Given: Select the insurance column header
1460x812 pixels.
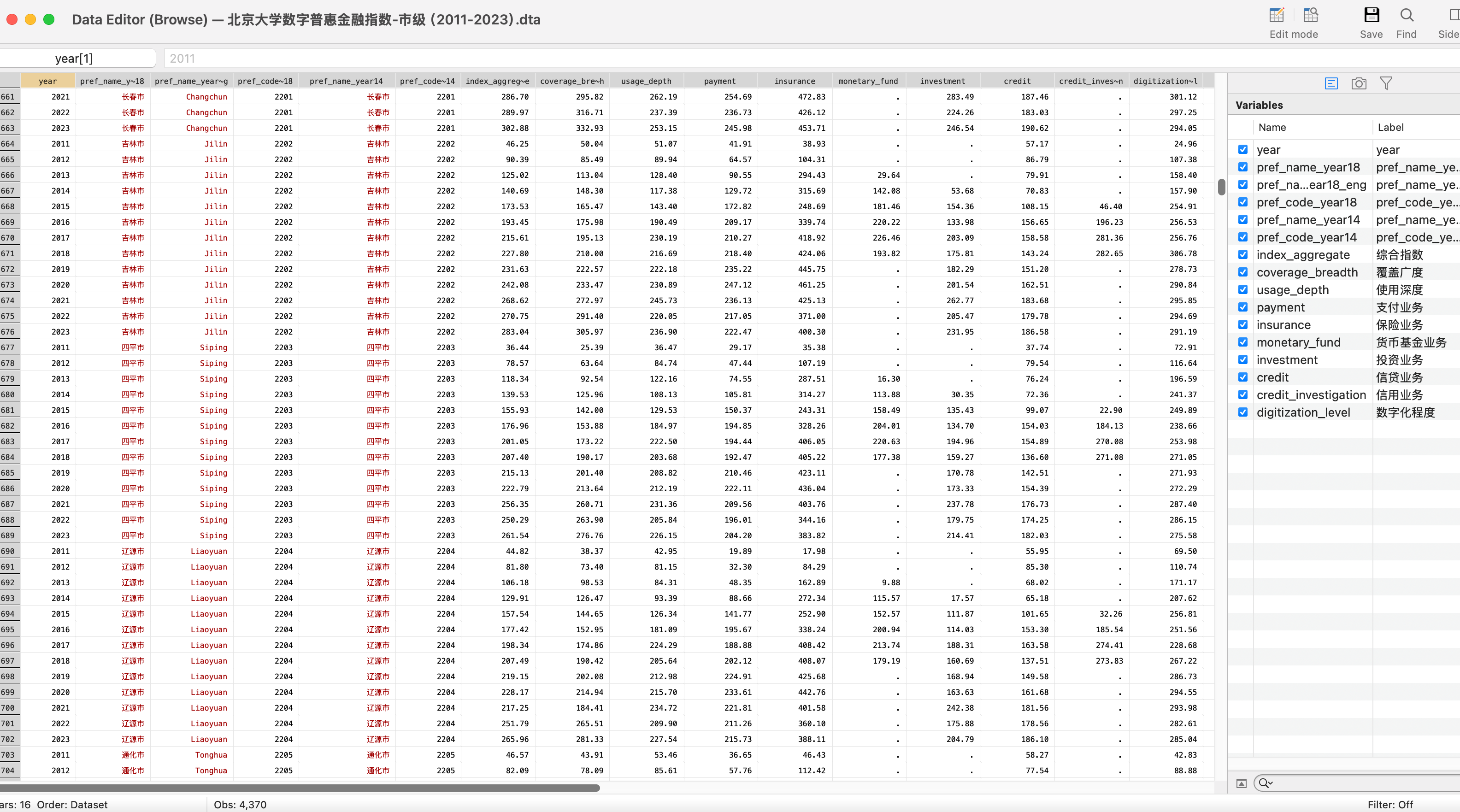Looking at the screenshot, I should tap(794, 81).
